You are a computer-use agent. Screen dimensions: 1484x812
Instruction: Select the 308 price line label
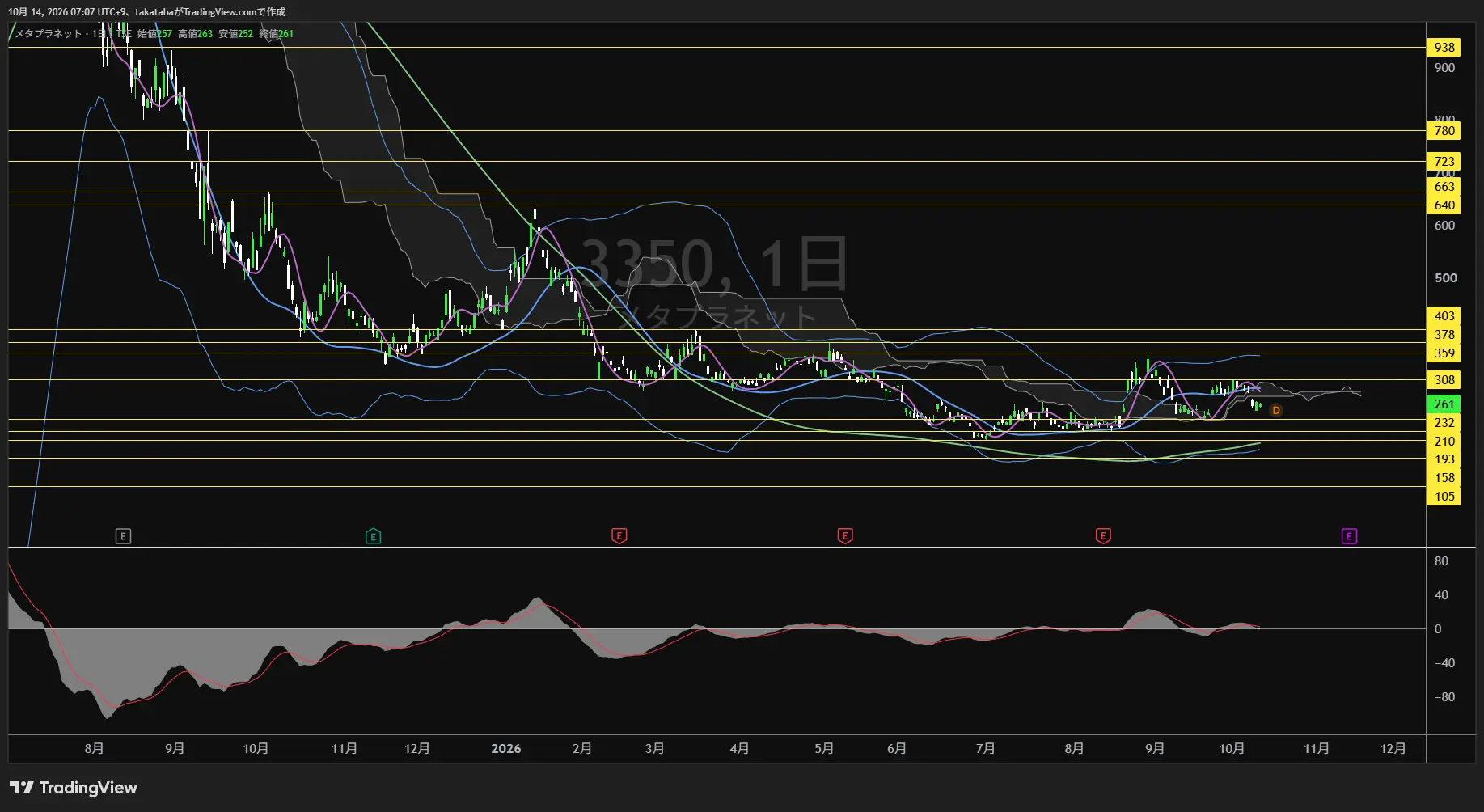pos(1444,380)
